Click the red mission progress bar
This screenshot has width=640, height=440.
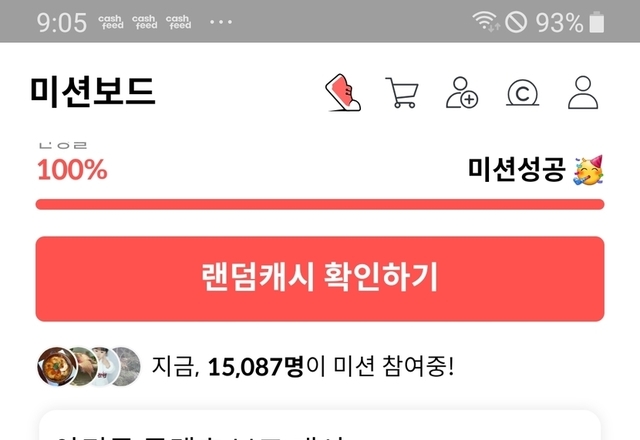coord(320,204)
